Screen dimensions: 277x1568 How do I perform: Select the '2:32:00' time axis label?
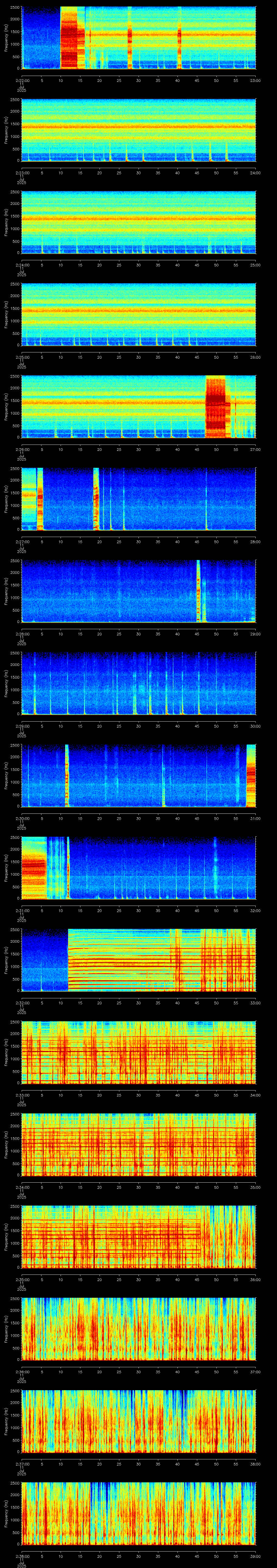coord(22,1003)
